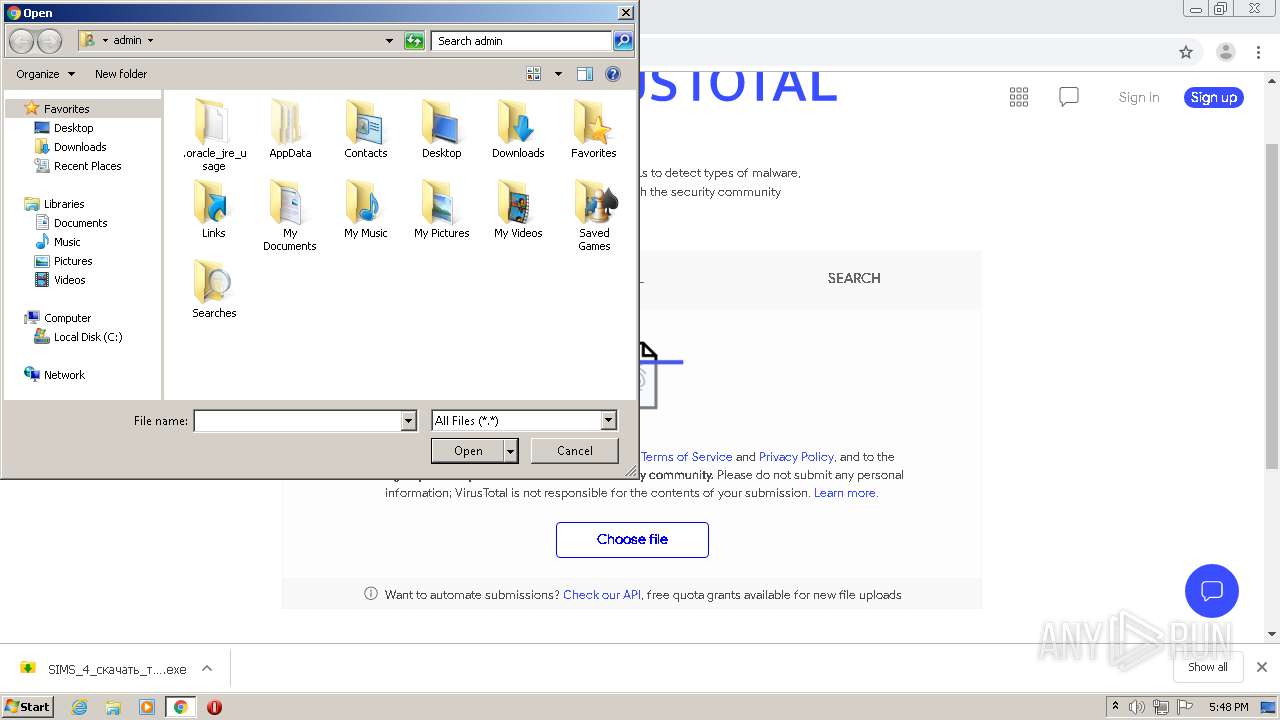Select Local Disk (C:) in navigation pane

88,337
